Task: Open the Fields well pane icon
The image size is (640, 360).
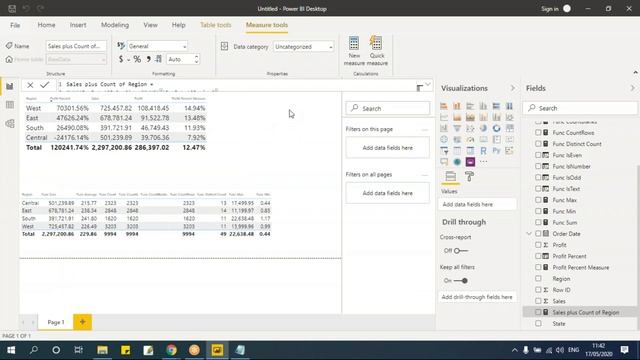Action: pos(451,176)
